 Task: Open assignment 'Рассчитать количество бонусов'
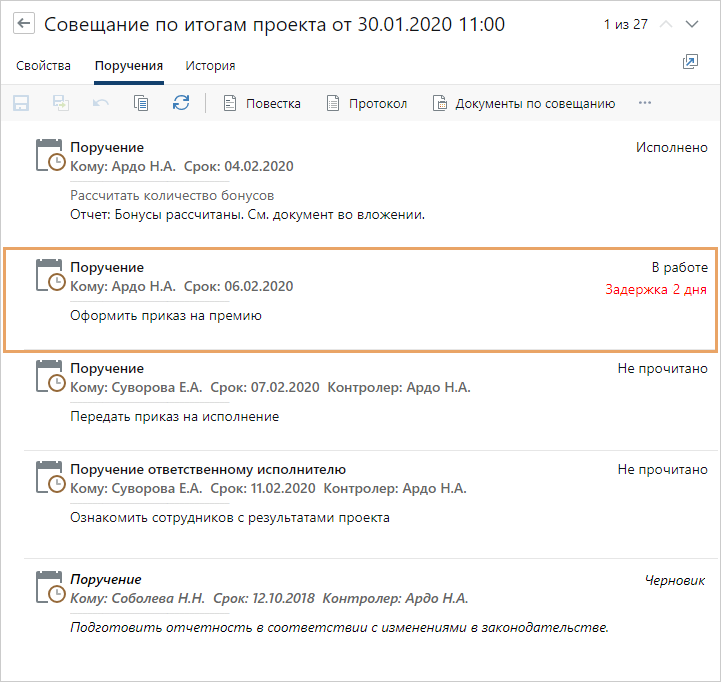click(172, 195)
